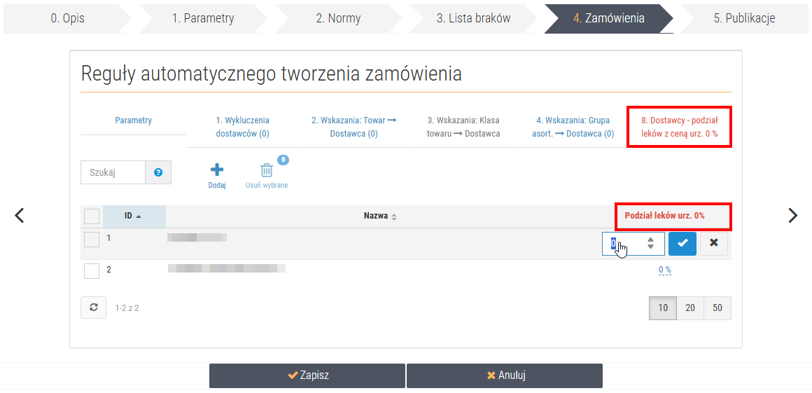Sort the table by Nazwa column
Screen dimensions: 812x393
coord(380,216)
